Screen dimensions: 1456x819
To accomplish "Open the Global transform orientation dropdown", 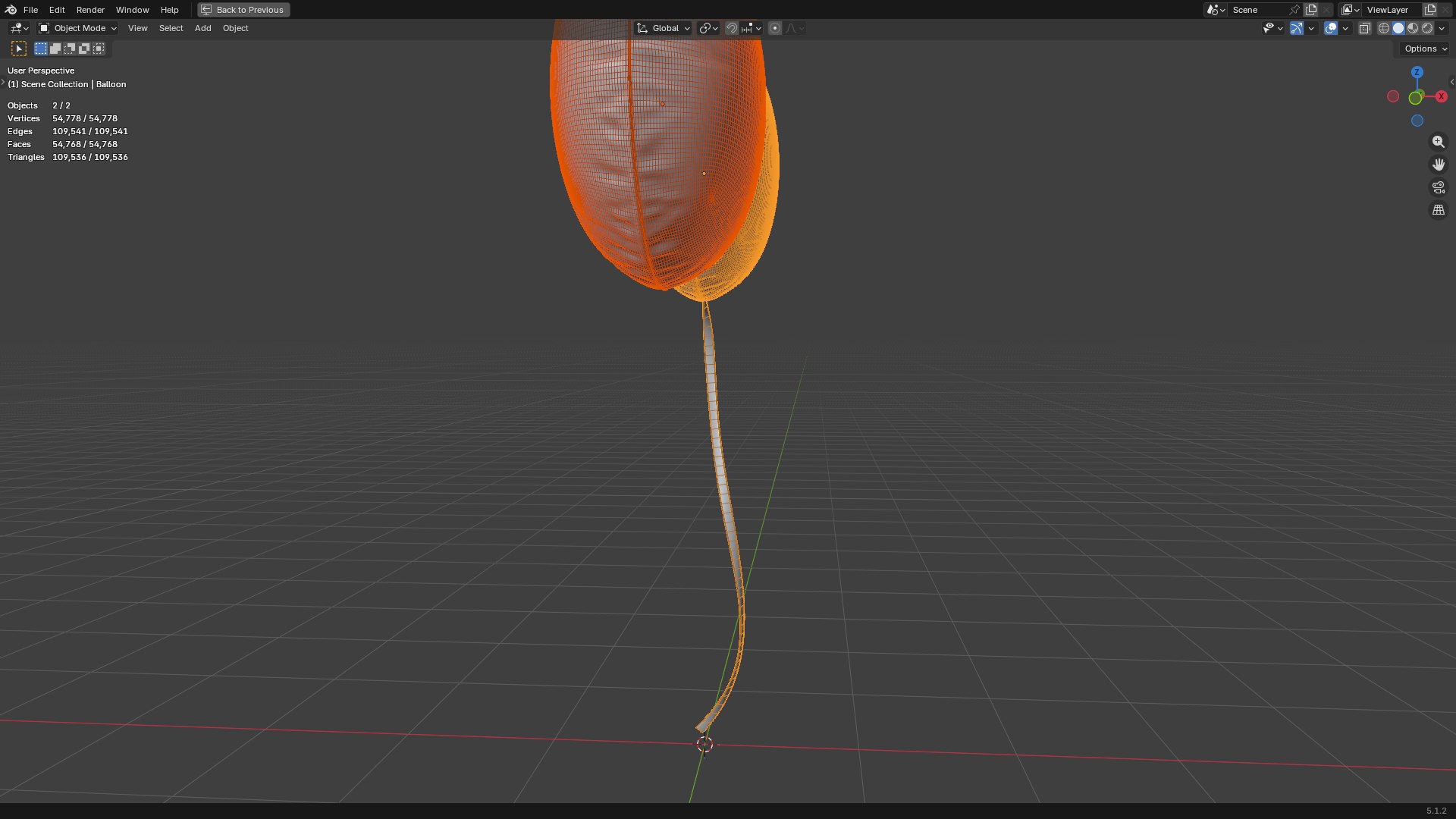I will [x=664, y=28].
